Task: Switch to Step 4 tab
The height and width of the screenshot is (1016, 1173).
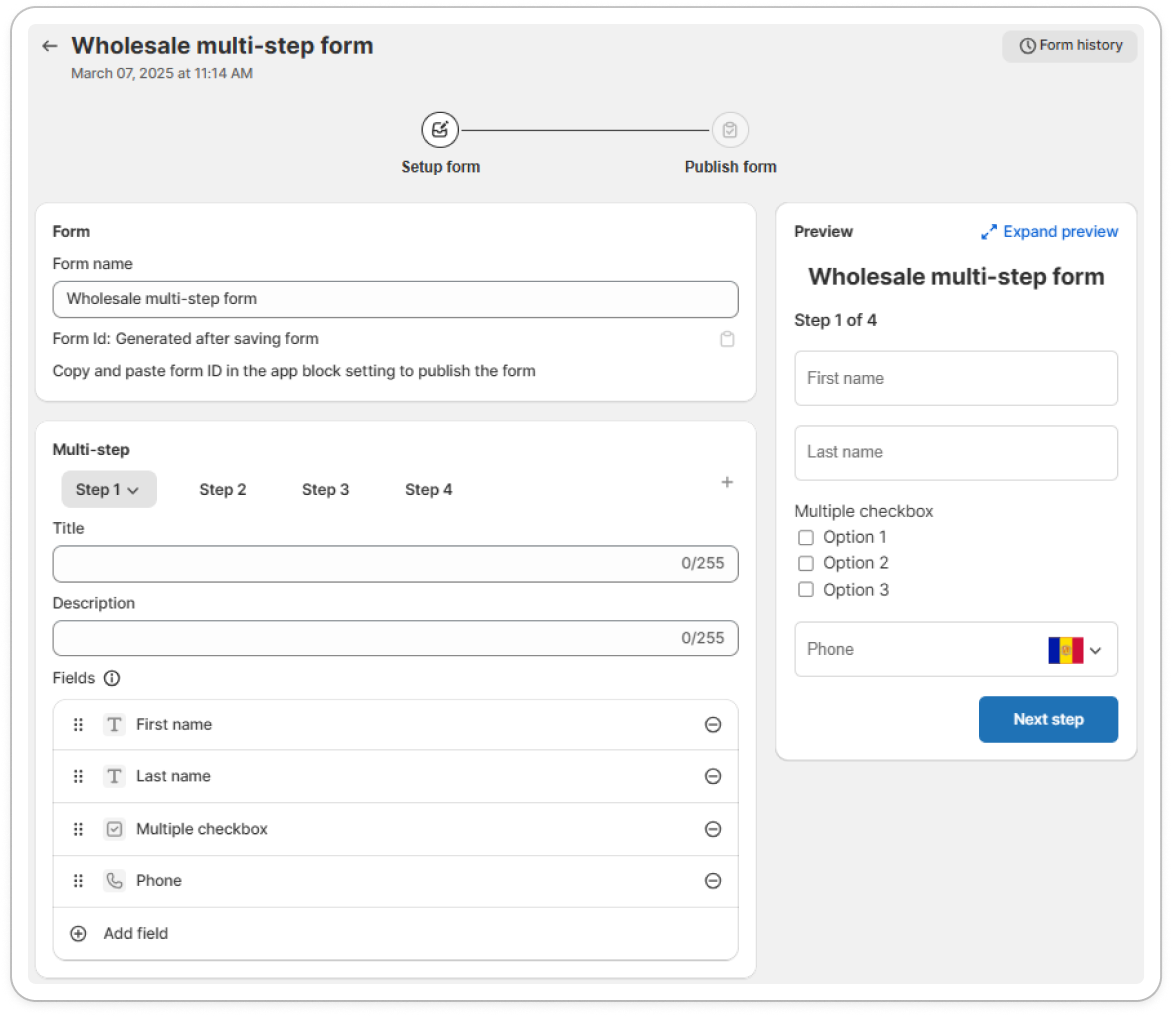Action: 429,489
